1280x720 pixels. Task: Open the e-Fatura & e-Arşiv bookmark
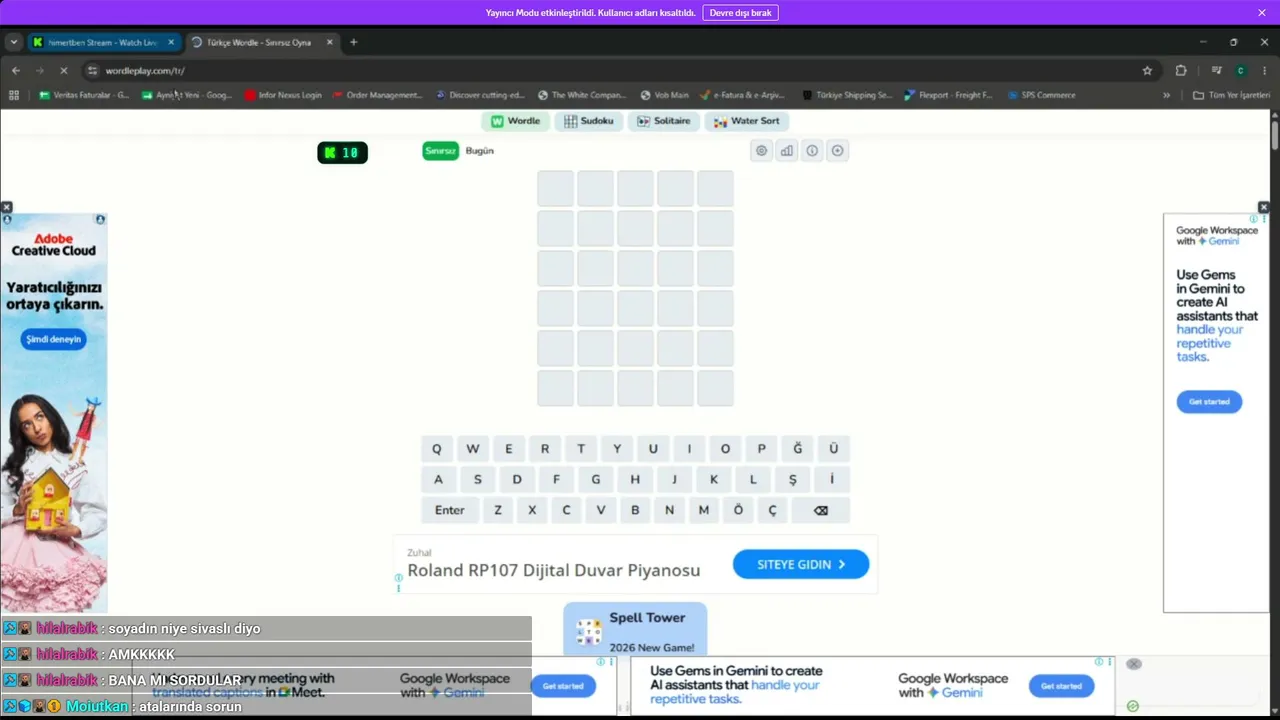[x=742, y=95]
